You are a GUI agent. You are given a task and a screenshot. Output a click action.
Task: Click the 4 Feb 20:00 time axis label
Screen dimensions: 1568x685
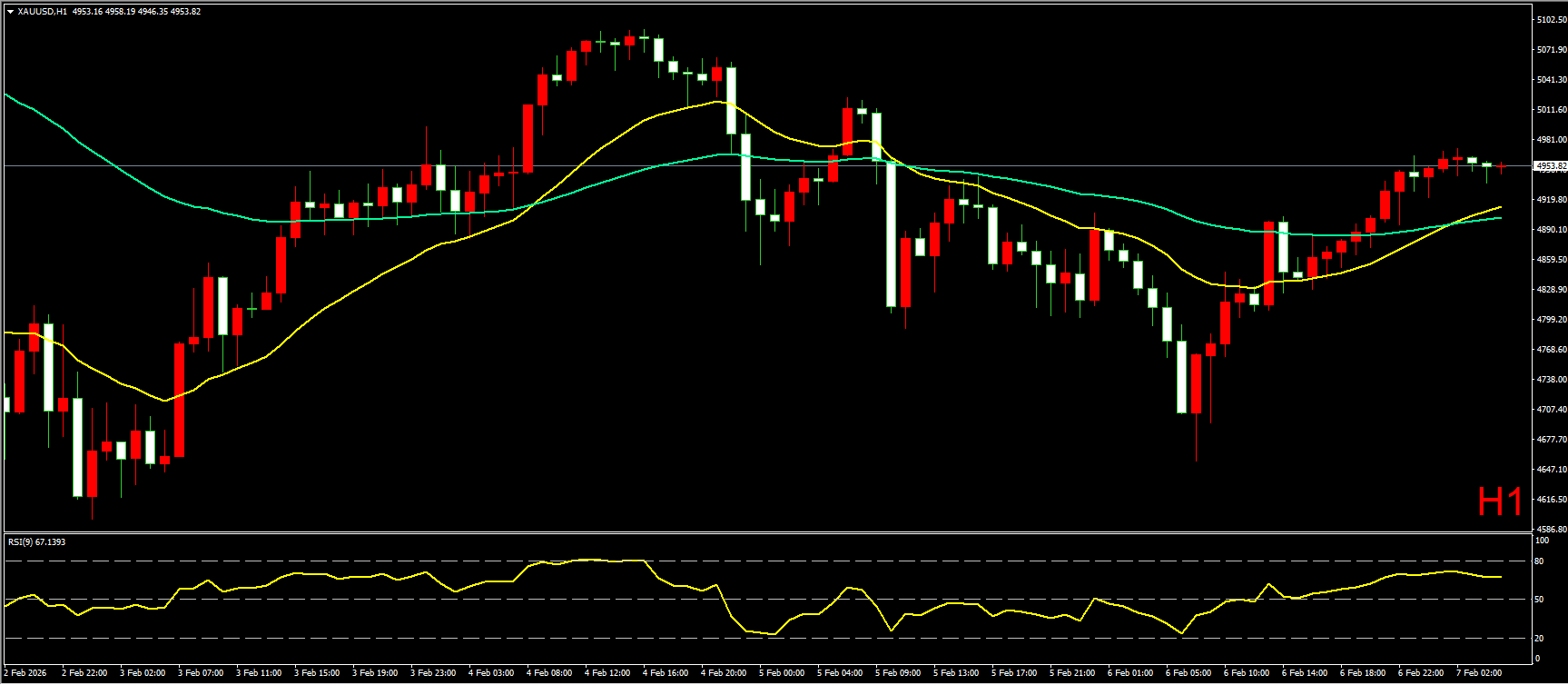point(724,673)
